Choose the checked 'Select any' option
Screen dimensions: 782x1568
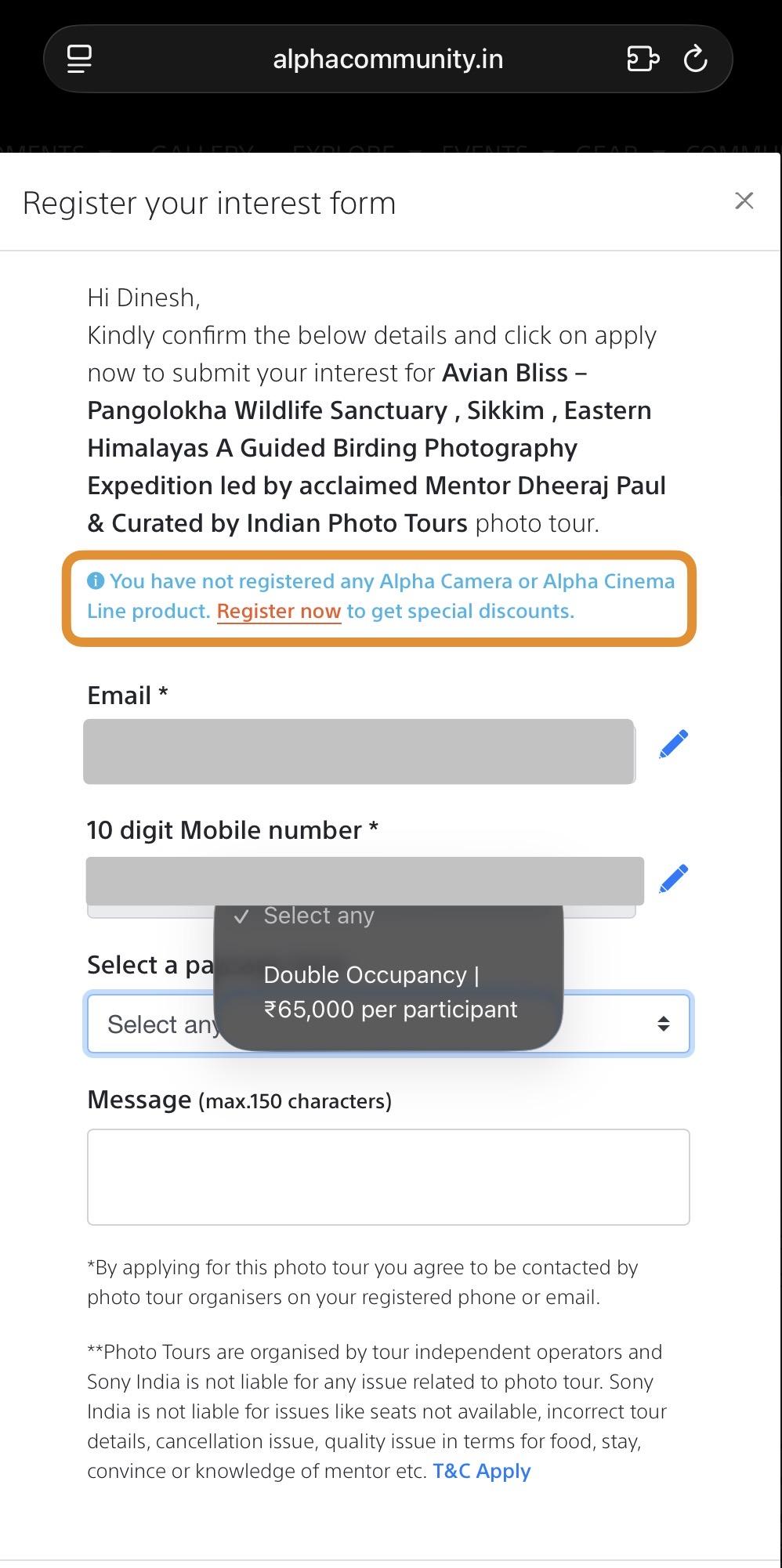point(319,916)
